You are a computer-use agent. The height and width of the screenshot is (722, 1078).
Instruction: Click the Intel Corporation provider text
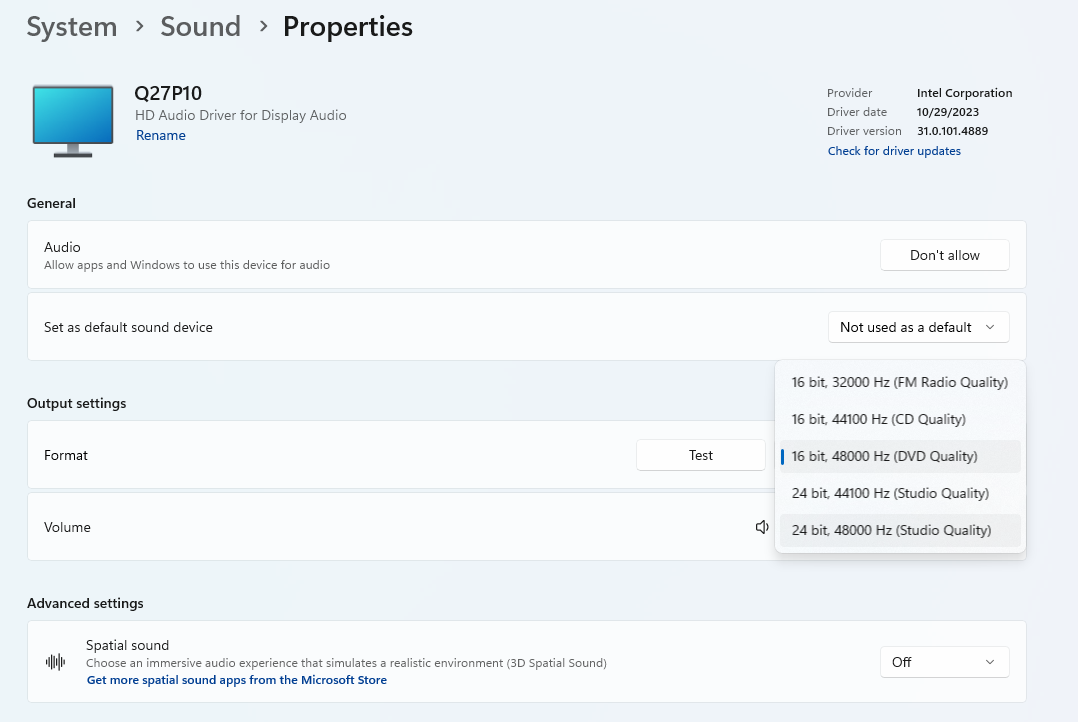click(x=964, y=93)
